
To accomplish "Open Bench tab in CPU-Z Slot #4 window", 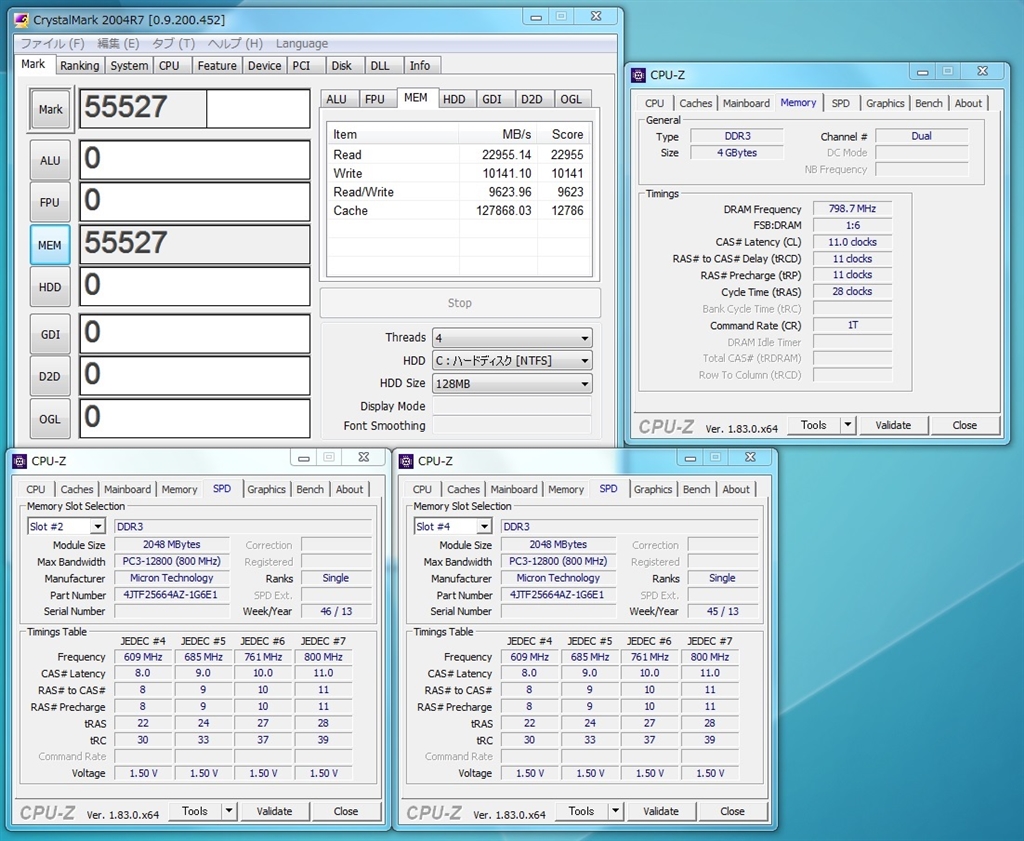I will coord(696,489).
